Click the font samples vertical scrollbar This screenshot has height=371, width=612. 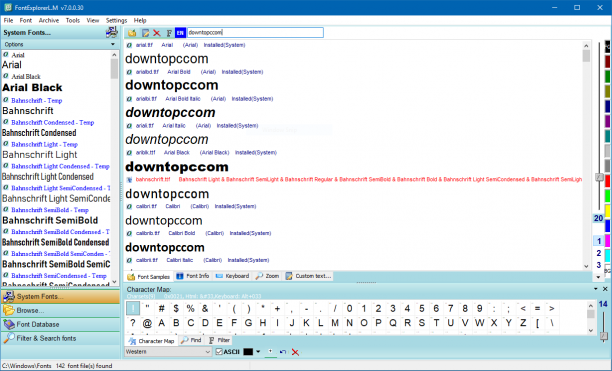[x=586, y=155]
